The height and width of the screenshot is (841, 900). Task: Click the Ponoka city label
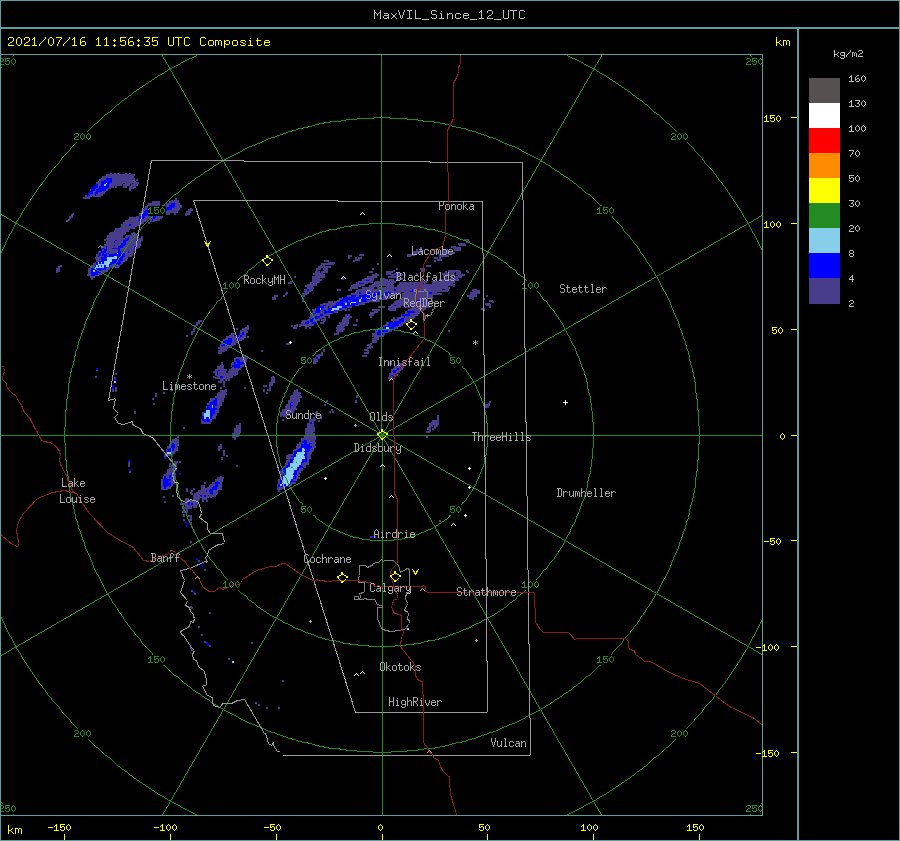tap(456, 206)
